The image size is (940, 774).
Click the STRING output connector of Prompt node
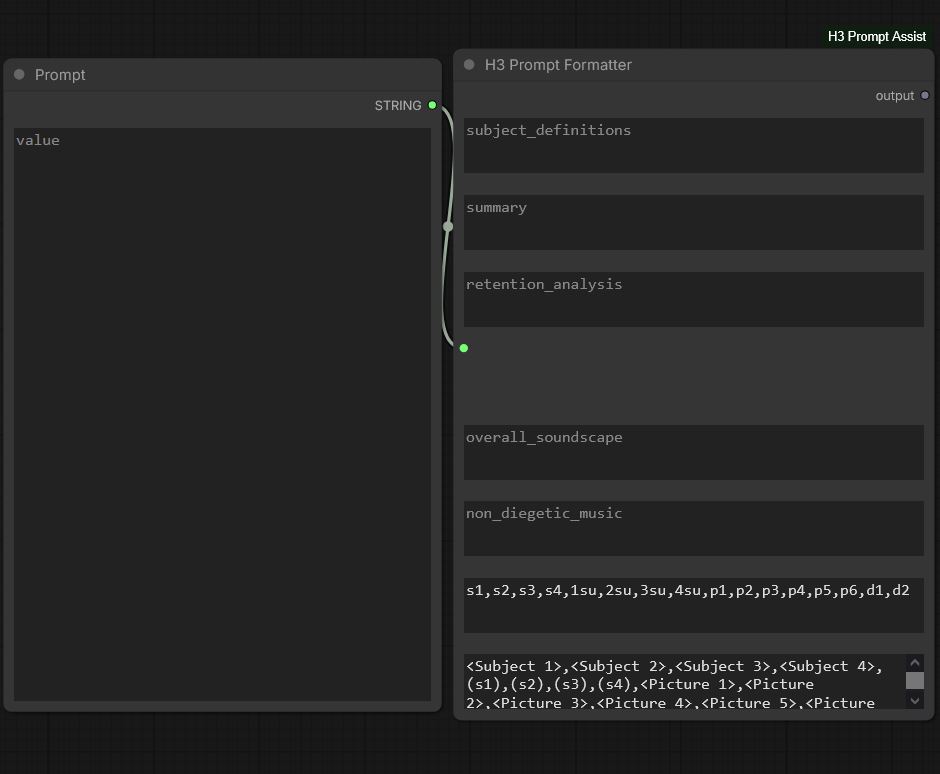pos(432,105)
